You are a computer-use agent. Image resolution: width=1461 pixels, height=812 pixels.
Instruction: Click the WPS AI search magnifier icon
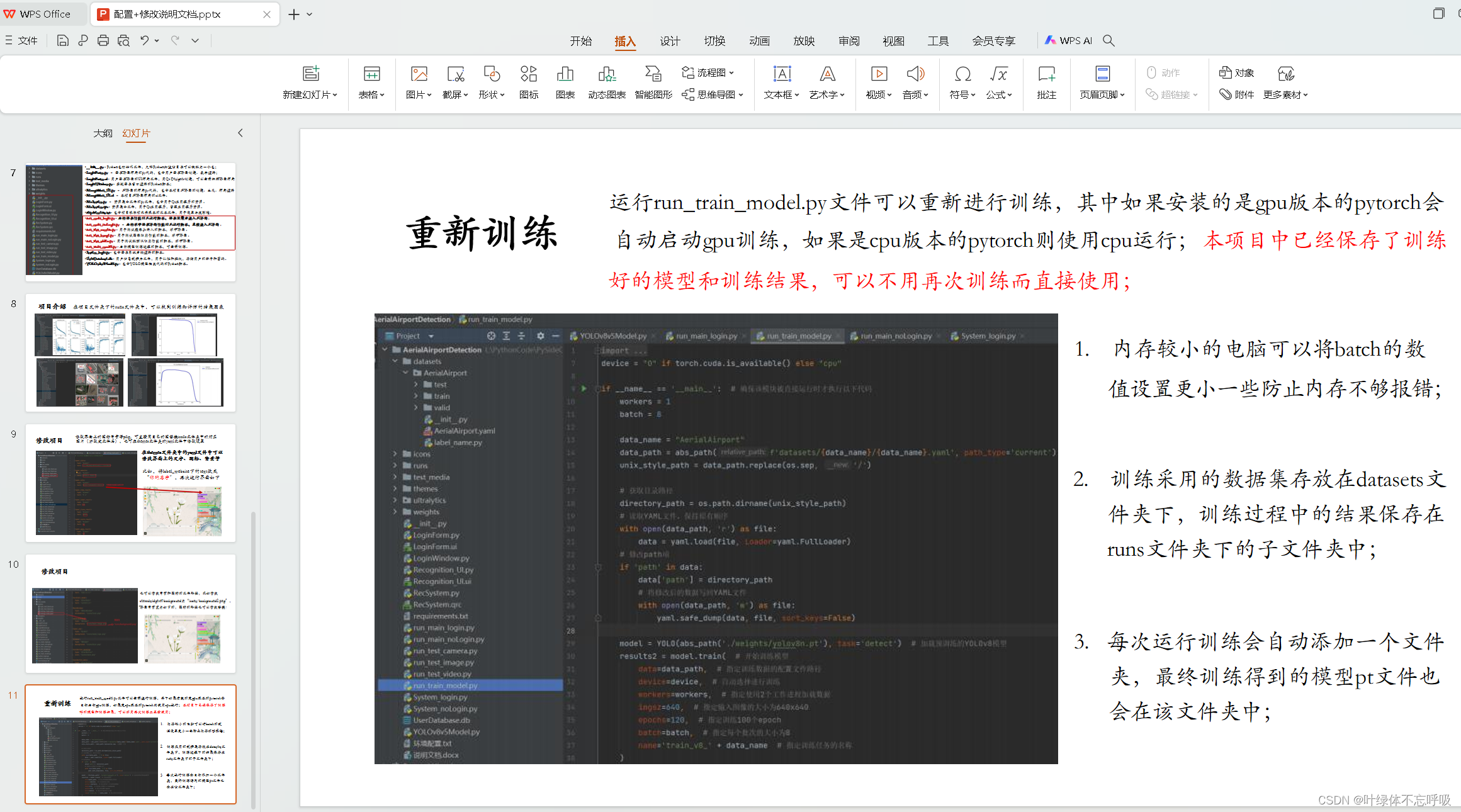(1109, 41)
